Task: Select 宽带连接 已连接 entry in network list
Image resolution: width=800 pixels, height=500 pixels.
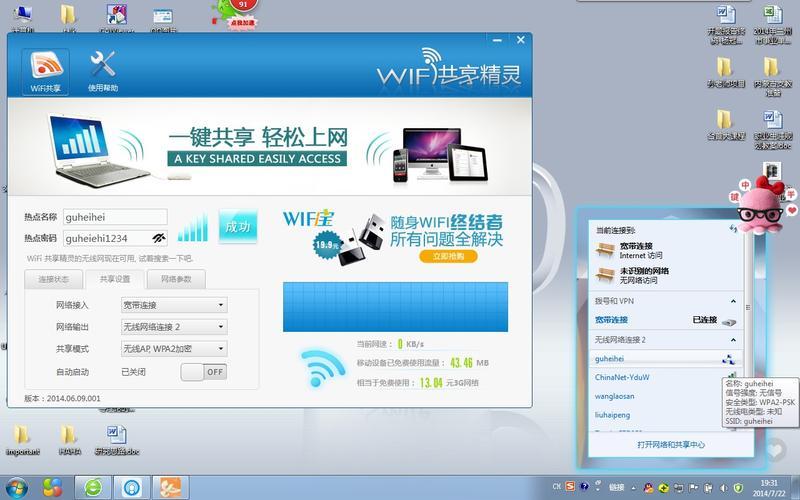Action: 665,320
